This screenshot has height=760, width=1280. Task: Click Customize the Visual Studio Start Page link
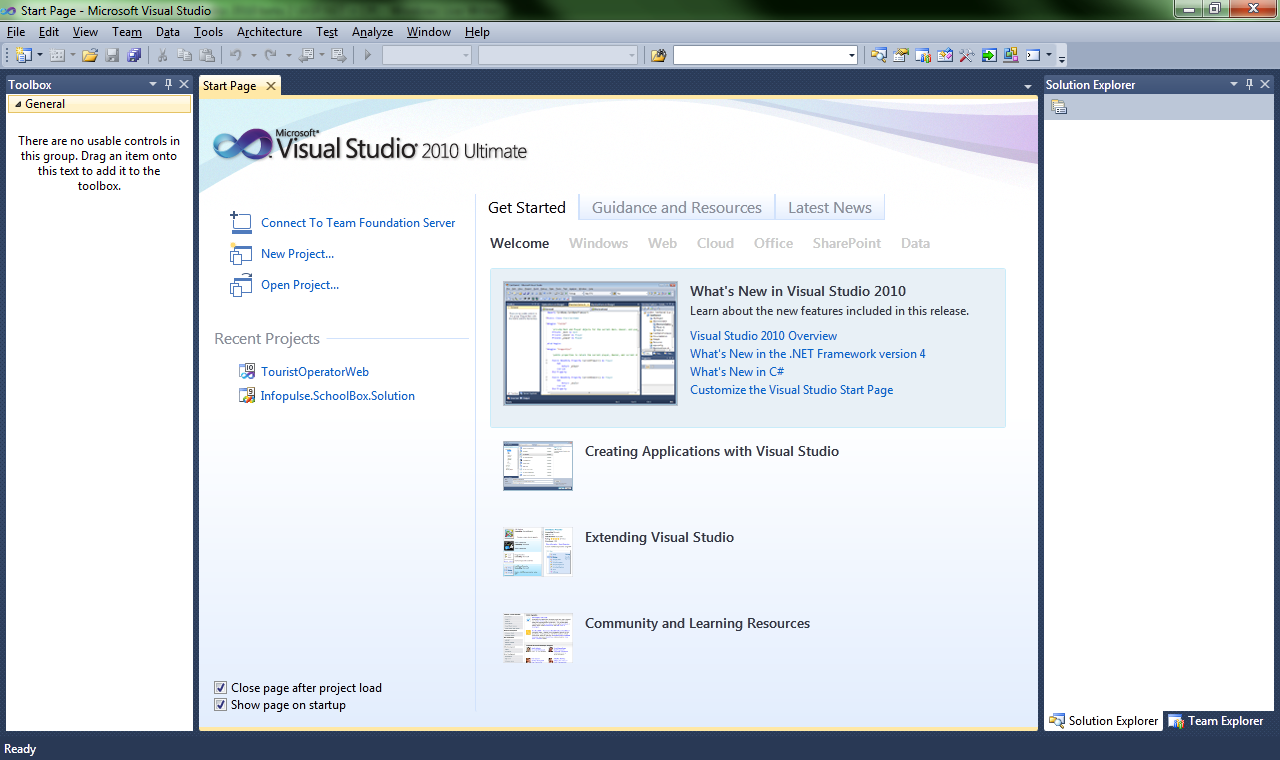[x=791, y=390]
